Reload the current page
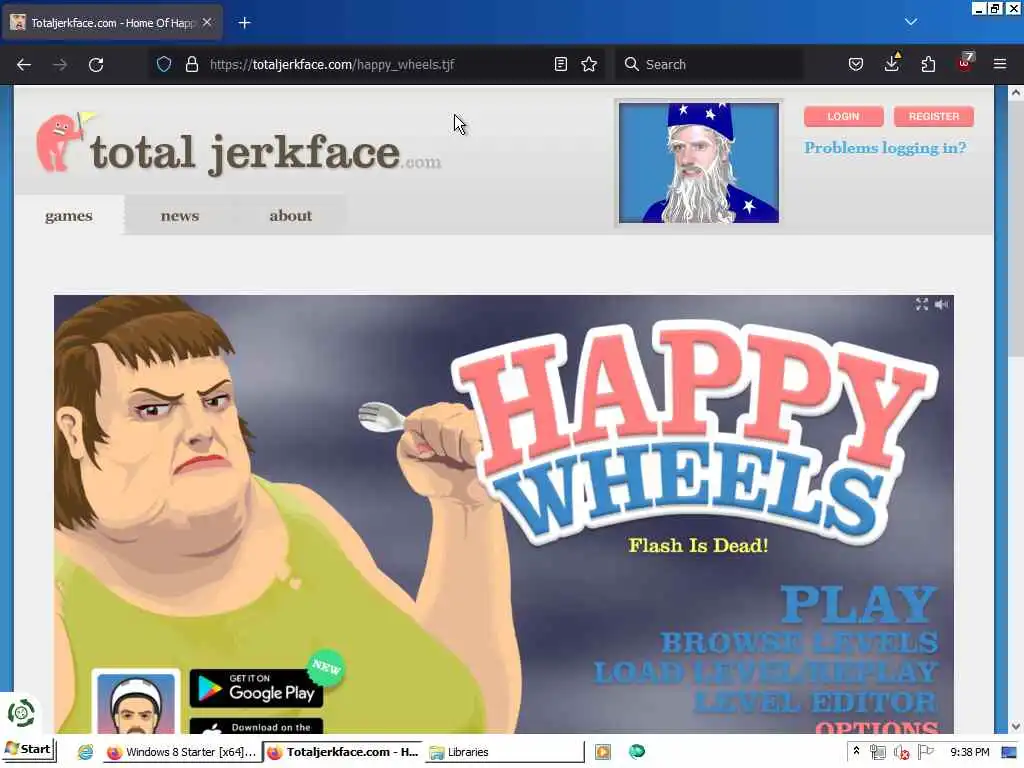Viewport: 1024px width, 768px height. point(96,65)
